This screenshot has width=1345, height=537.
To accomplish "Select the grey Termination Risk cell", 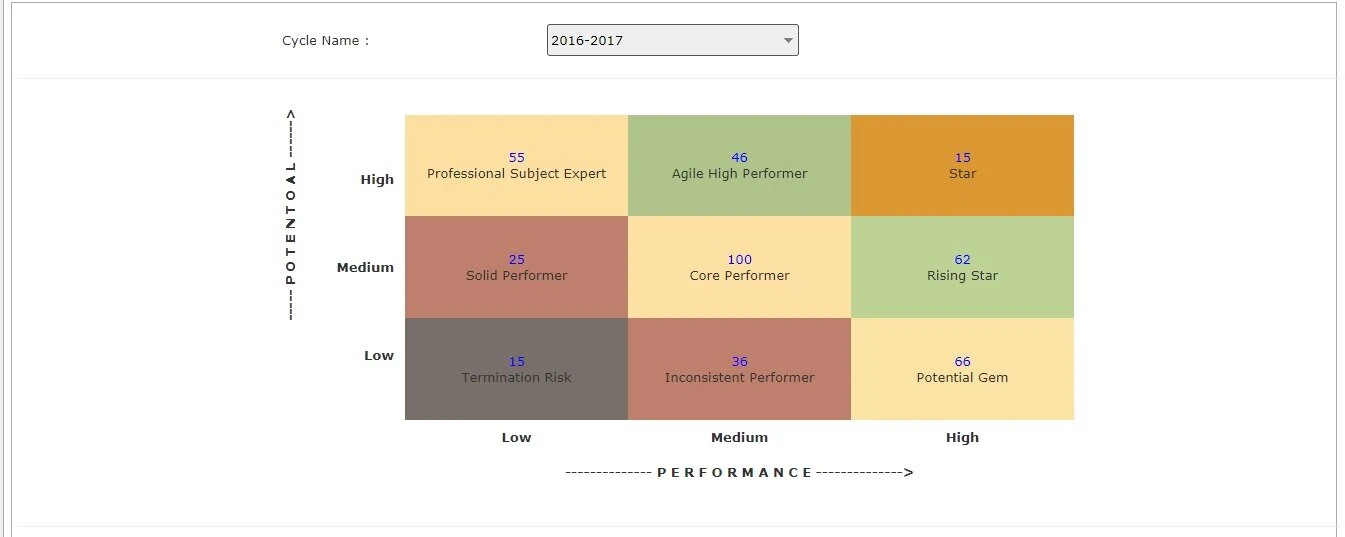I will click(516, 369).
